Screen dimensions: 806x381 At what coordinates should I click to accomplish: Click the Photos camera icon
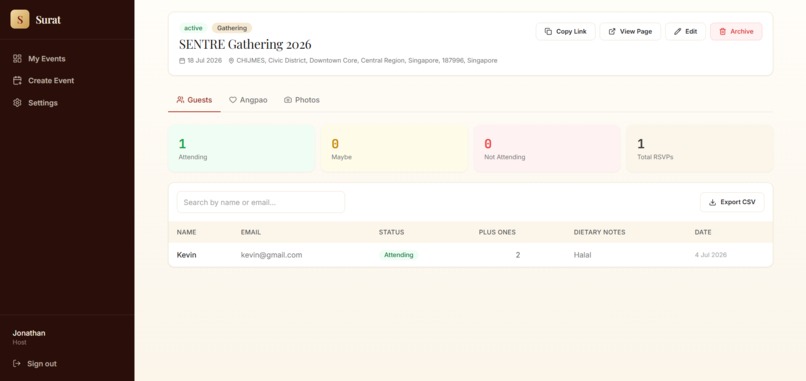[x=288, y=100]
